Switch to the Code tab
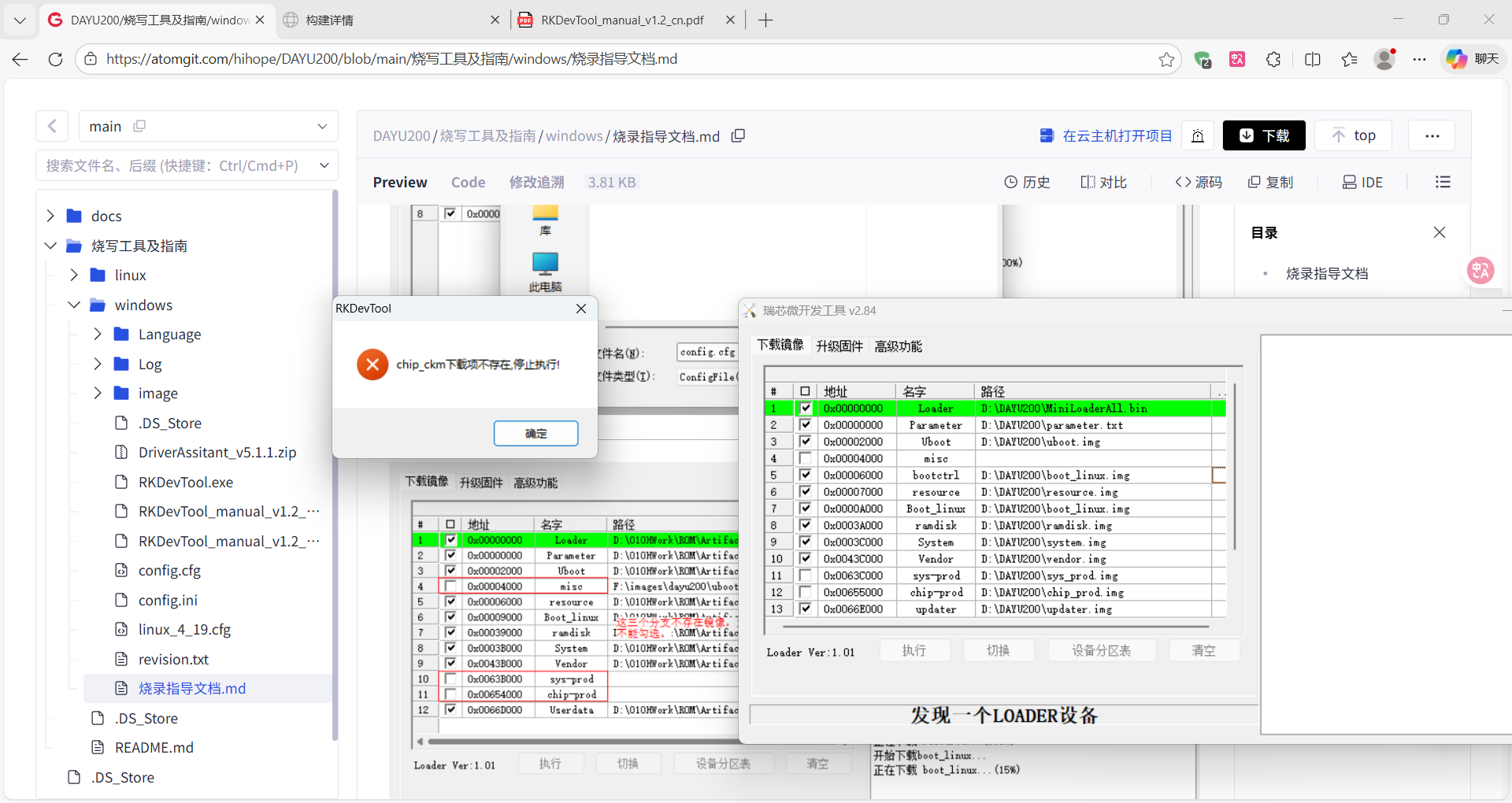 coord(468,182)
